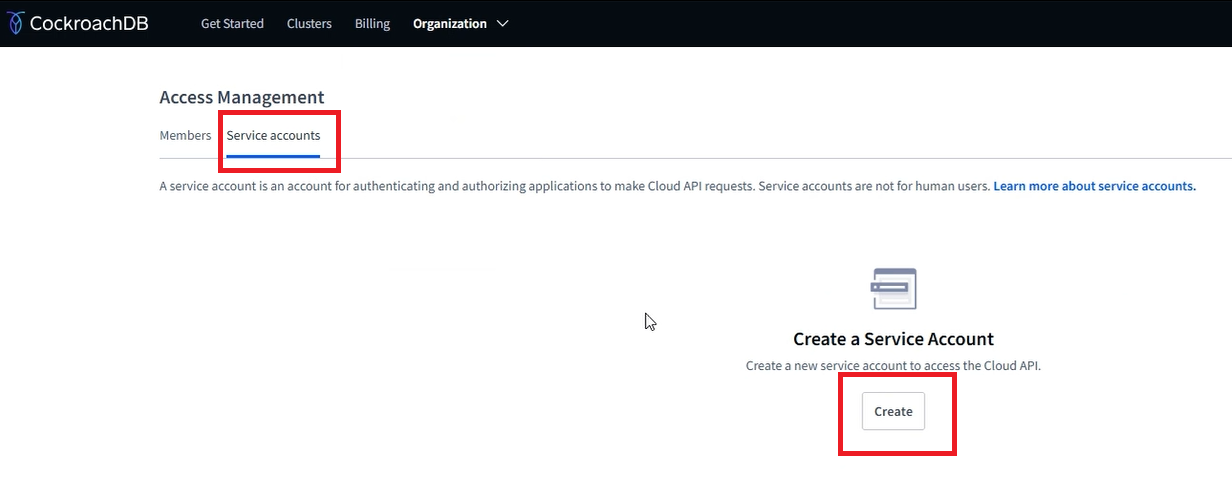This screenshot has height=500, width=1232.
Task: Click the Create service account button
Action: click(x=893, y=411)
